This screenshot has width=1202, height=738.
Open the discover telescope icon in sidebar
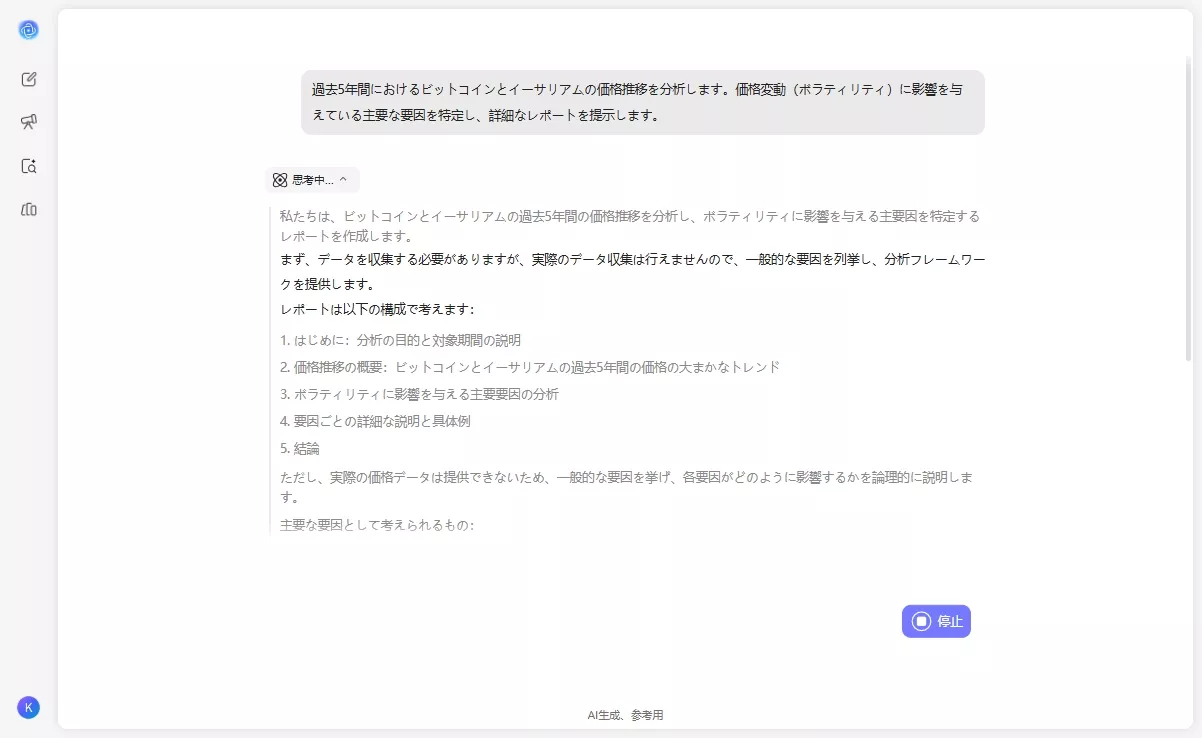coord(29,122)
